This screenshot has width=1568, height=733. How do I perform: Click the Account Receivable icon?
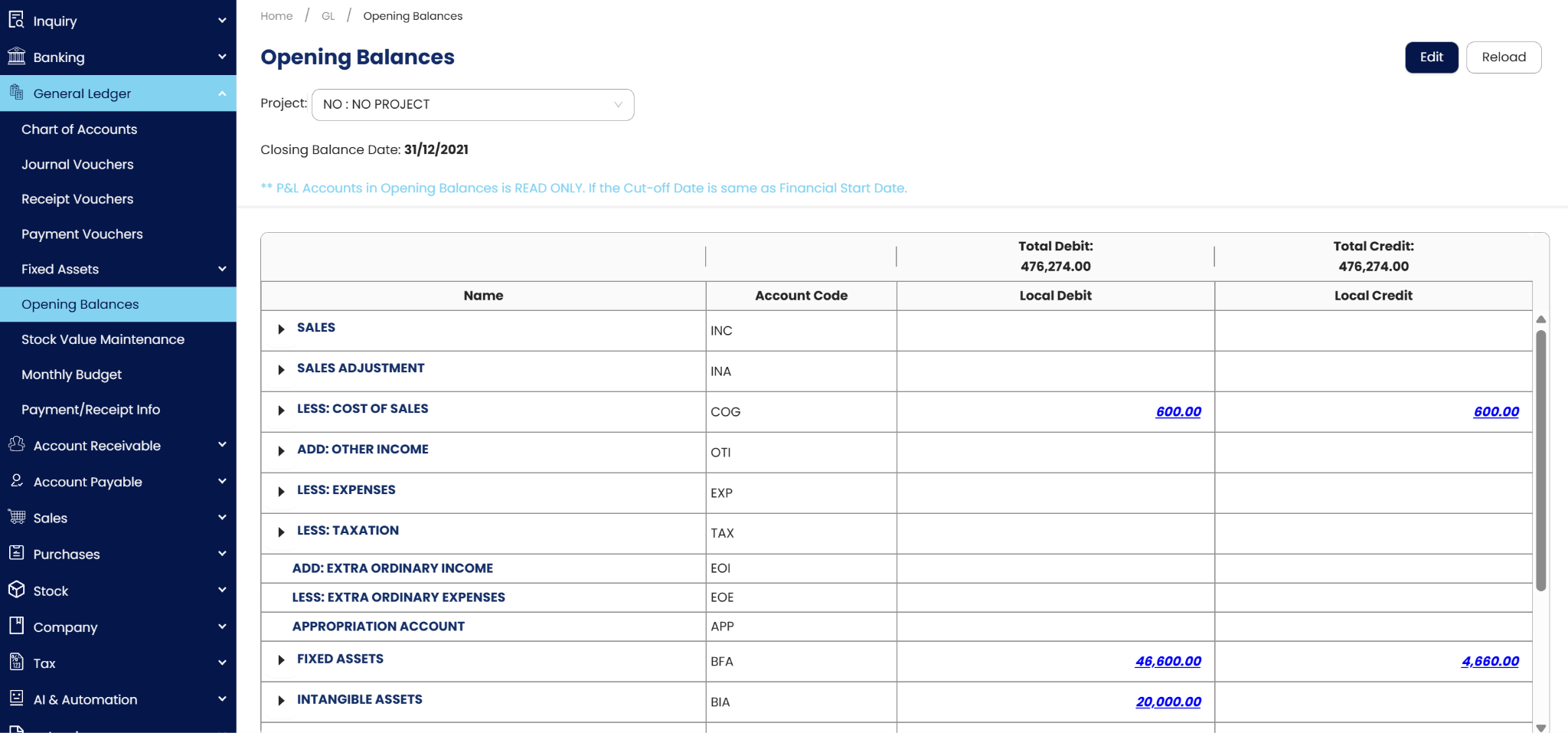16,444
